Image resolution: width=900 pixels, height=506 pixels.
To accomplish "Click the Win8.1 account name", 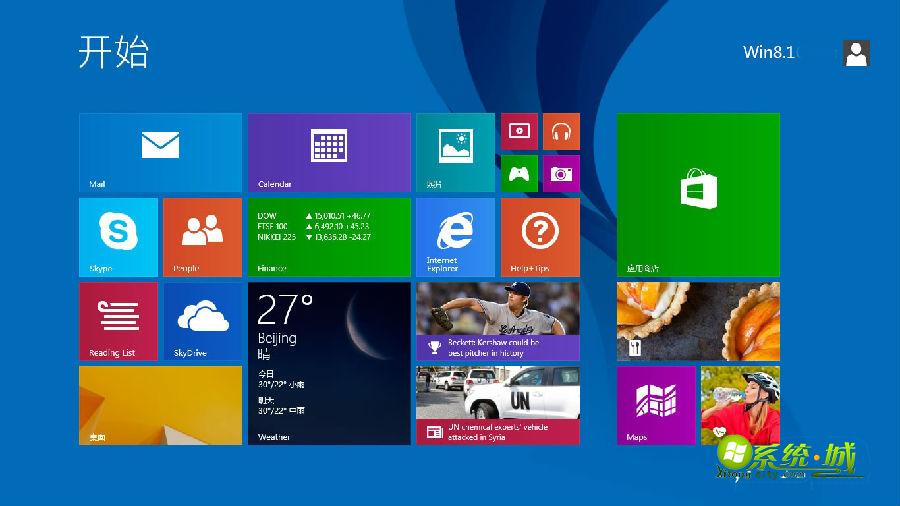I will [x=769, y=52].
